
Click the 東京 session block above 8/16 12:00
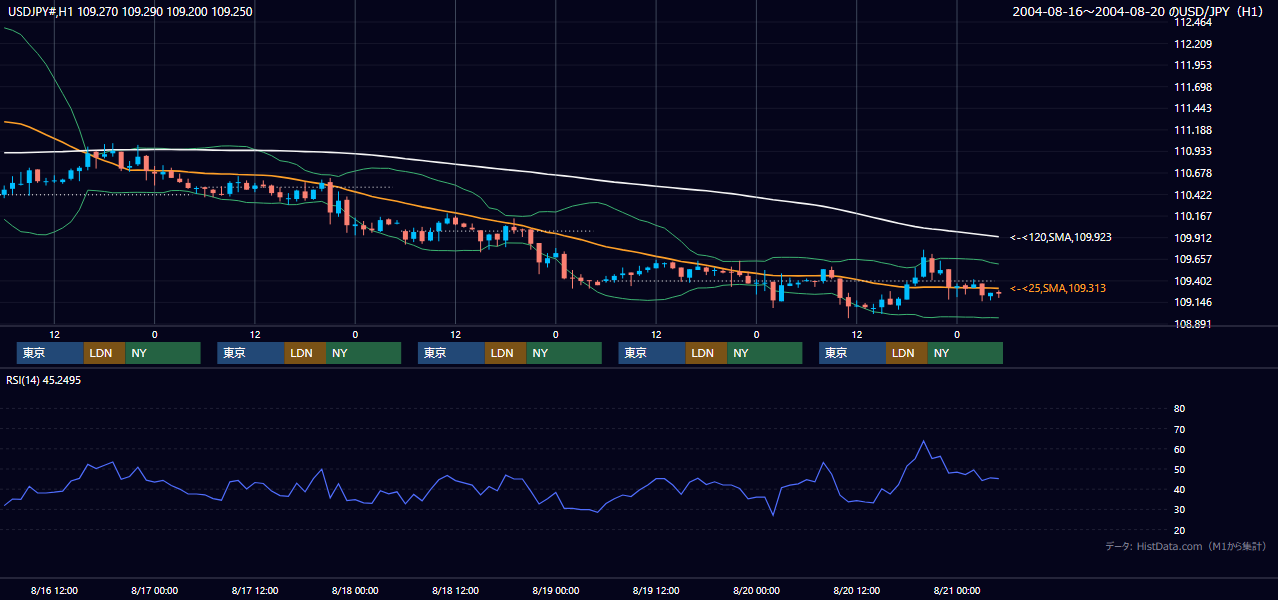coord(50,353)
